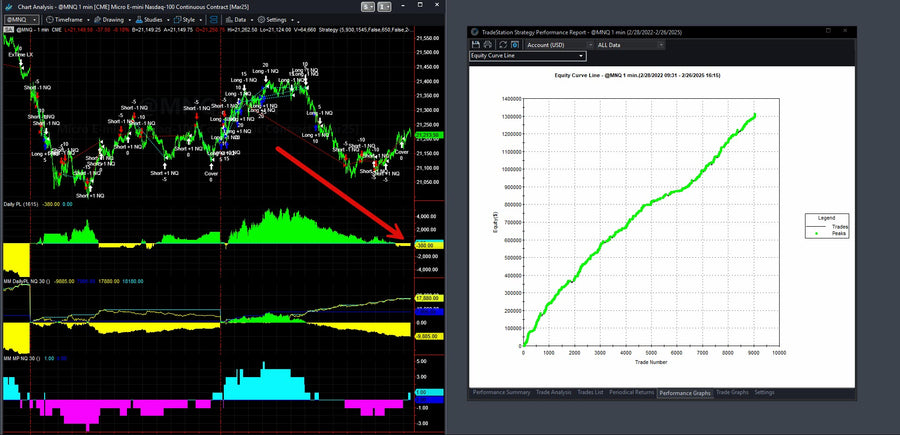
Task: Click the TradeStation logo in Chart Analysis title
Action: (8, 7)
